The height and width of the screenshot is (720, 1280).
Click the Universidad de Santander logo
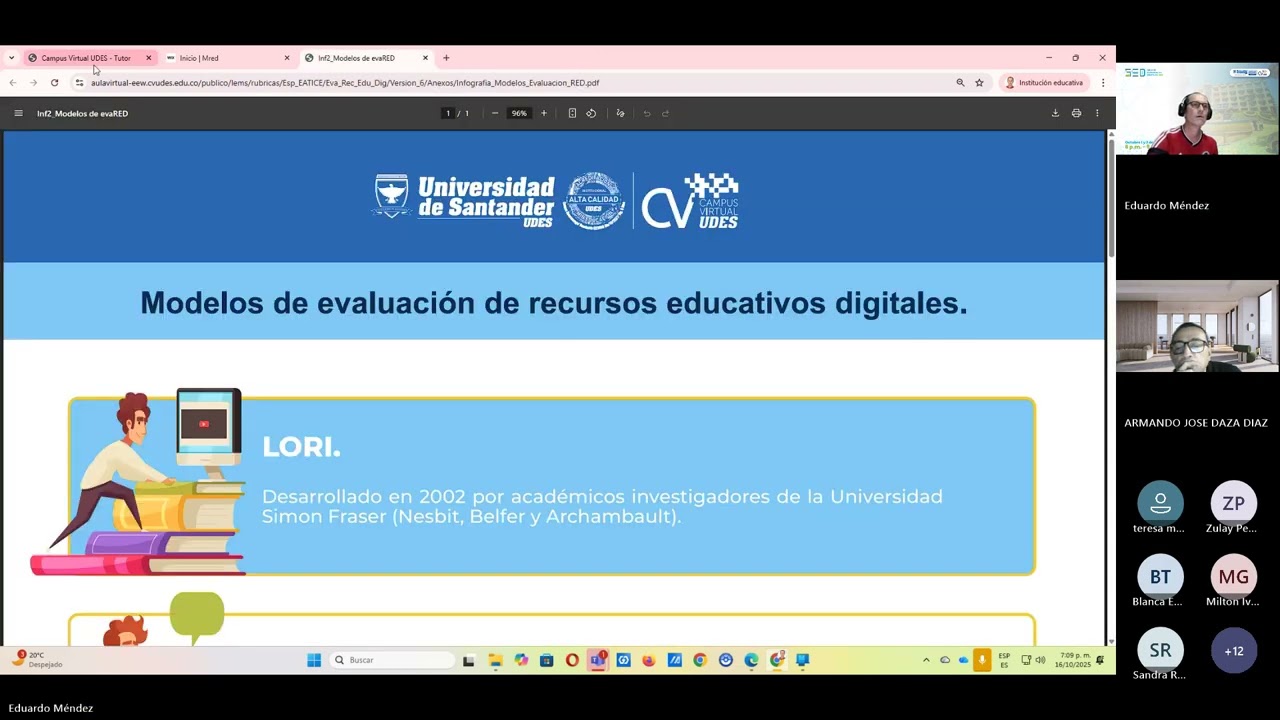click(x=463, y=200)
